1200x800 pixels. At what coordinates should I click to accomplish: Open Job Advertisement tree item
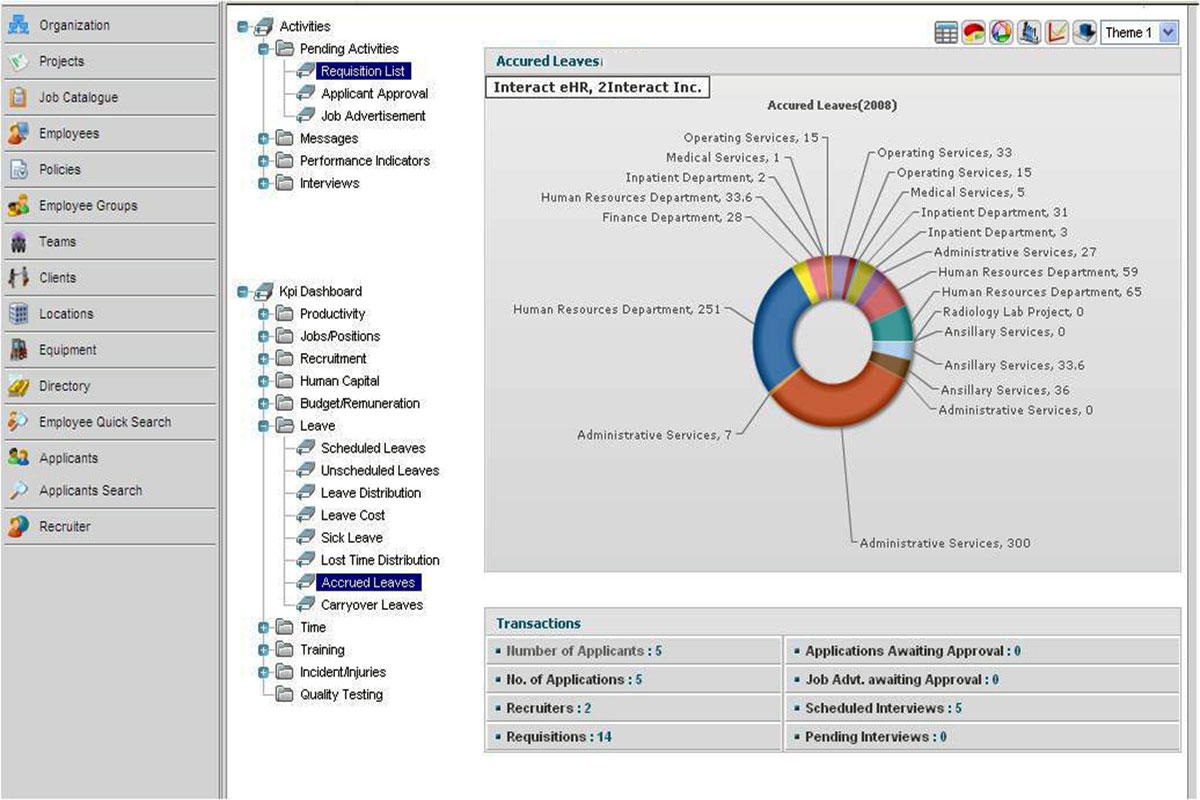[x=373, y=116]
